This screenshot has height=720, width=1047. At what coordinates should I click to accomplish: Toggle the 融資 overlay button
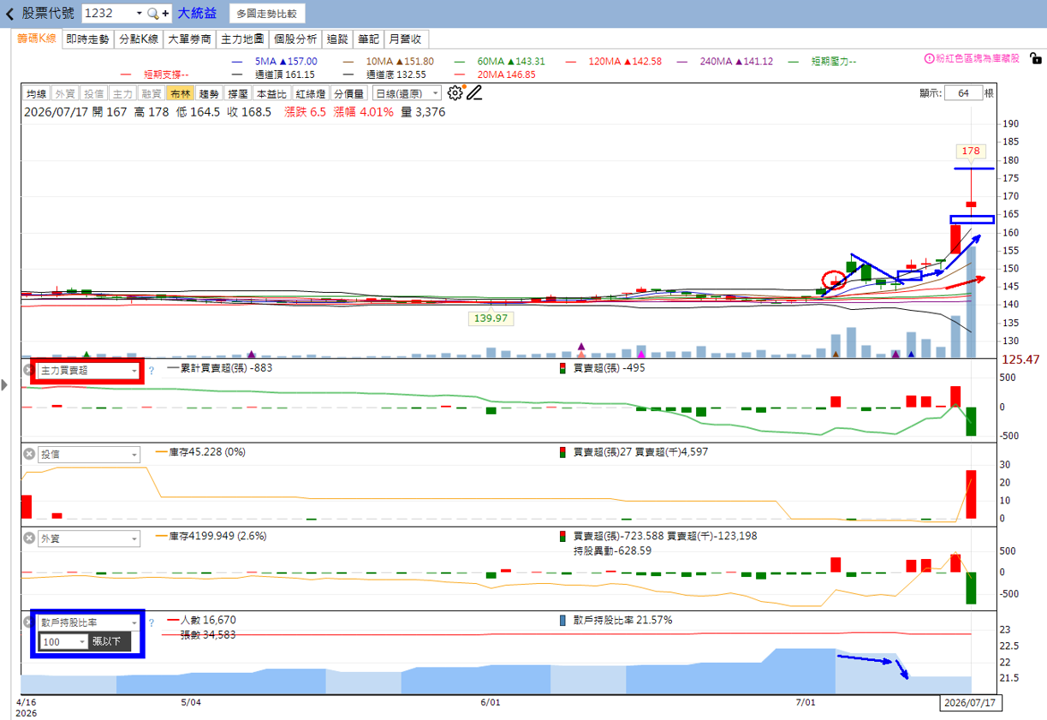(x=151, y=94)
